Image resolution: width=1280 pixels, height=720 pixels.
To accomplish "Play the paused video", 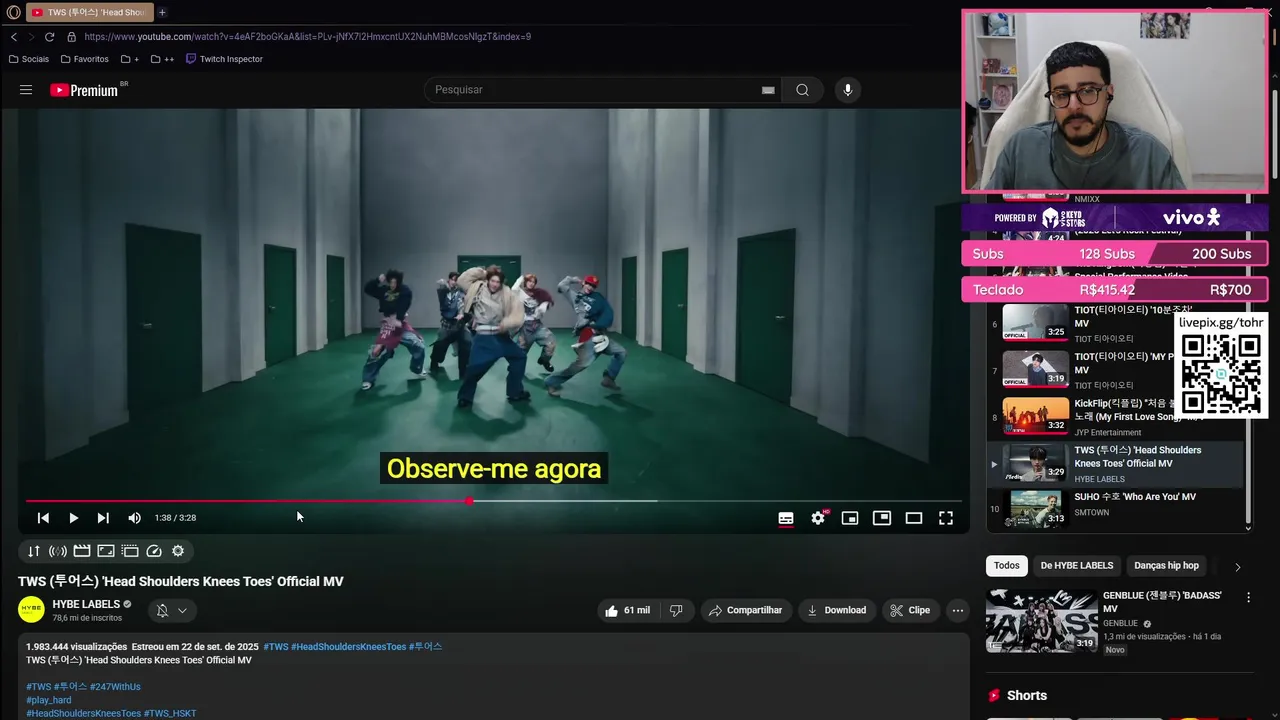I will [73, 518].
